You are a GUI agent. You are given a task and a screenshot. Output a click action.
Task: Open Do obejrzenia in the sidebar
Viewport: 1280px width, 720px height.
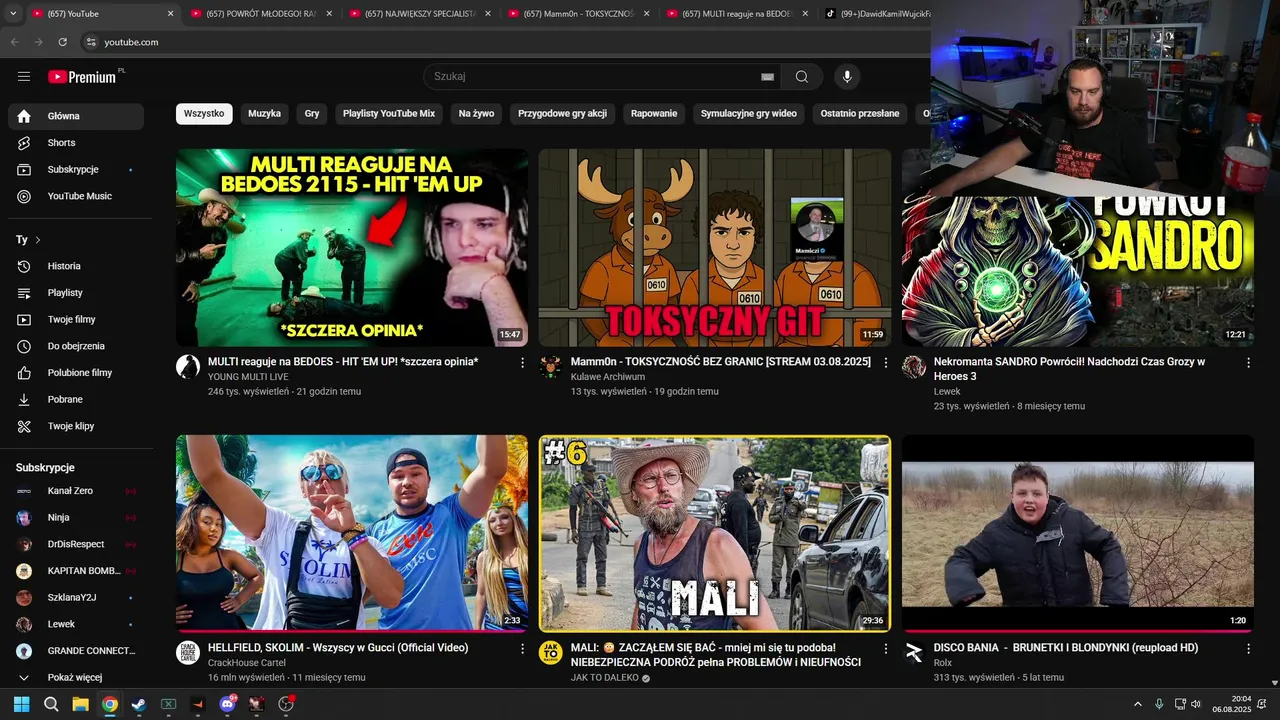(76, 346)
